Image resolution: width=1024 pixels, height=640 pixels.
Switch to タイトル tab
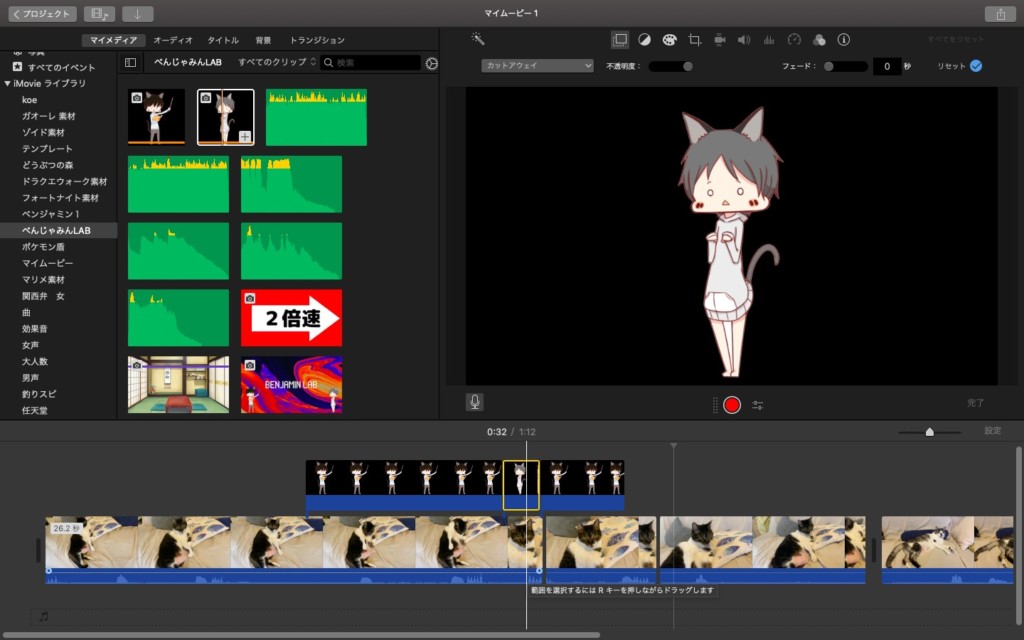pyautogui.click(x=223, y=40)
